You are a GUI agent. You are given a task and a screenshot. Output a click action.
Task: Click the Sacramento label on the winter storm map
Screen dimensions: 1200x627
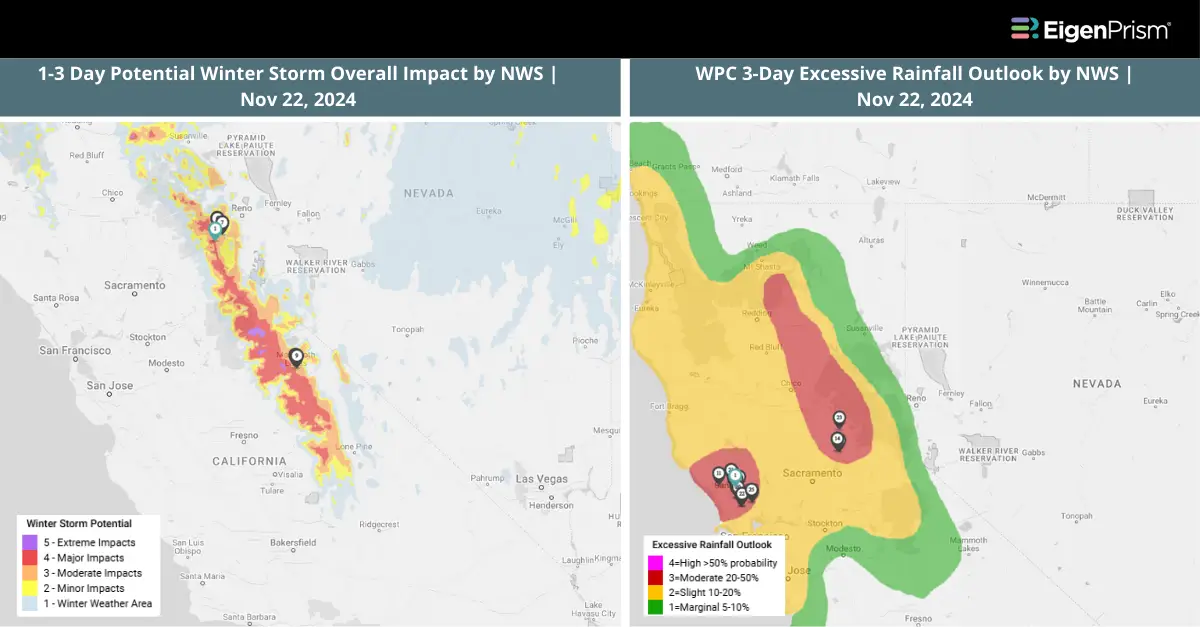(133, 285)
